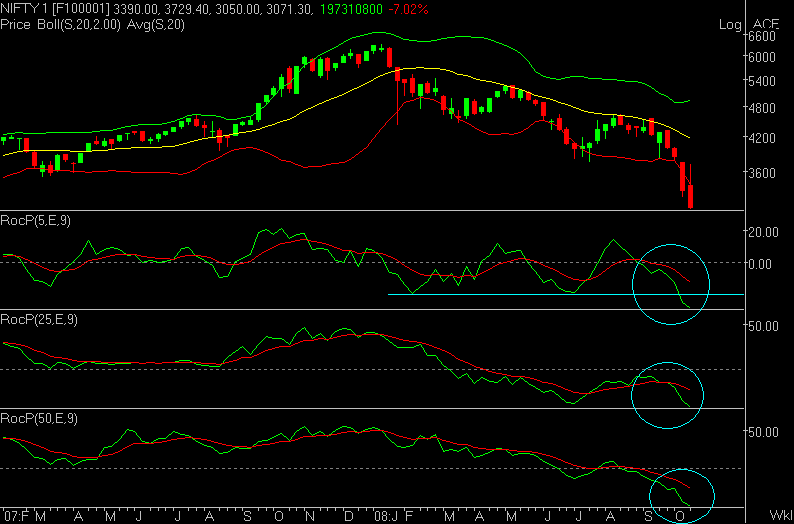Click the Avg(S,20) moving average label
Viewport: 794px width, 524px height.
pos(154,25)
